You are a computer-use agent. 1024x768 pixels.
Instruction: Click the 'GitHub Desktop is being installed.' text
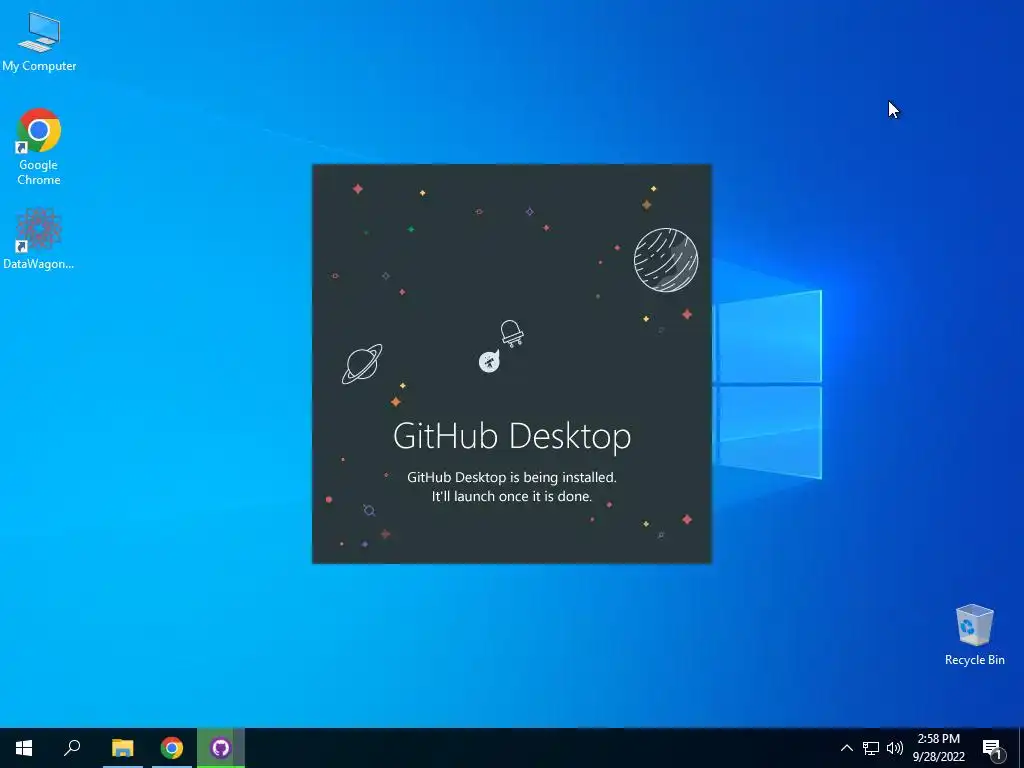tap(511, 477)
